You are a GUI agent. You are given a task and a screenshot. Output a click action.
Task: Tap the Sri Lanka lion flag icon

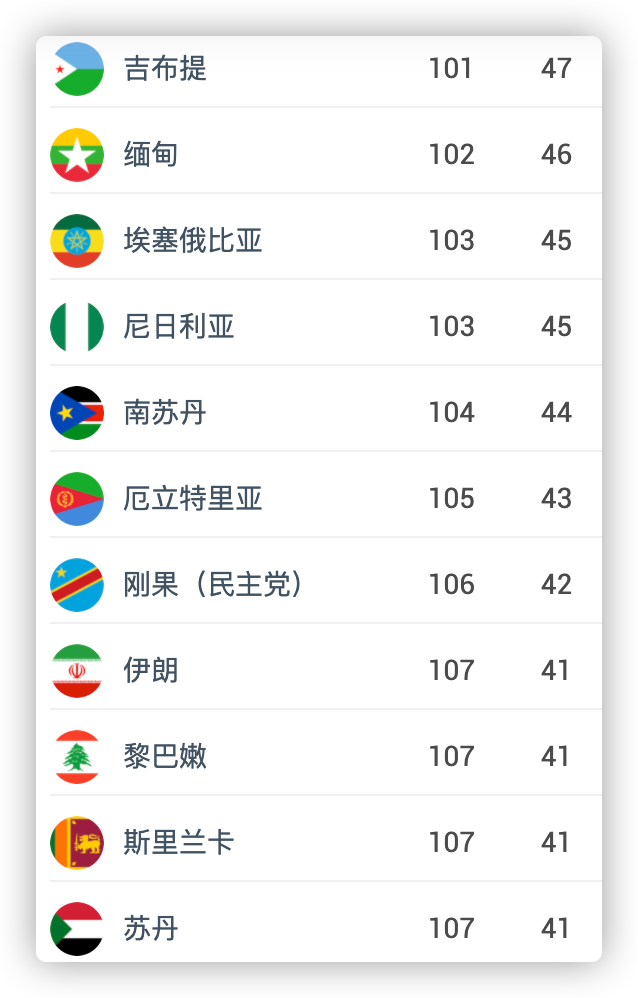pos(77,843)
